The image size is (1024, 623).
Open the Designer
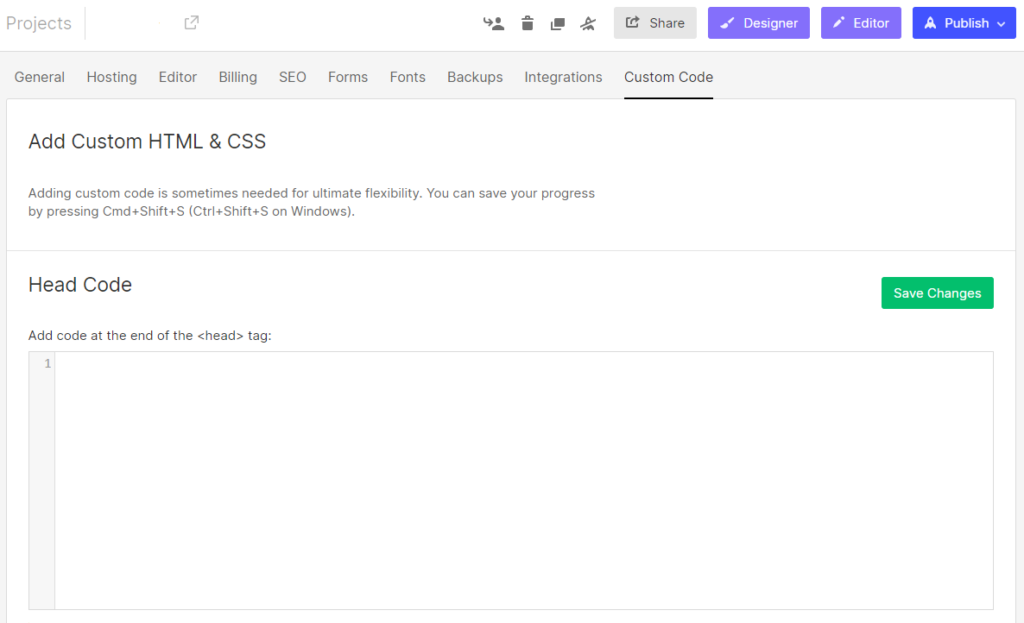tap(759, 23)
